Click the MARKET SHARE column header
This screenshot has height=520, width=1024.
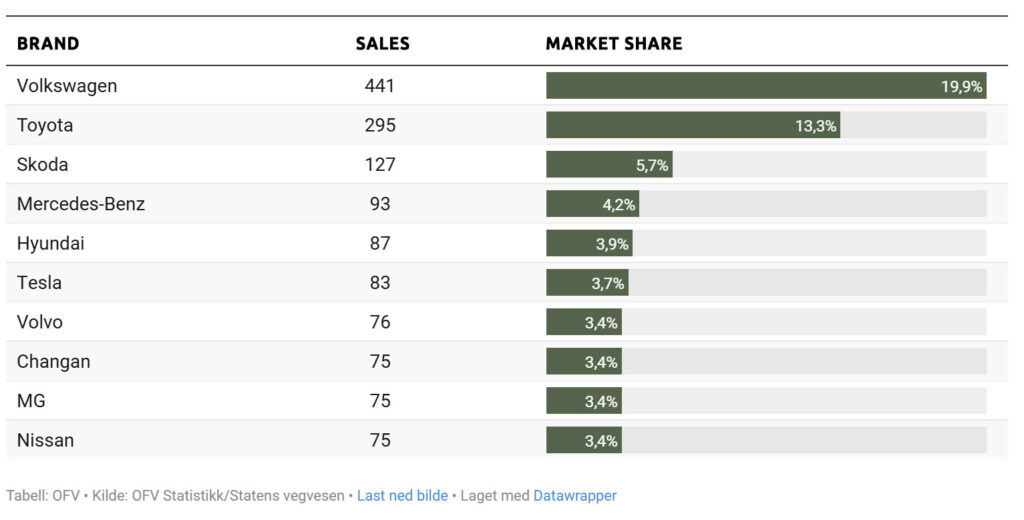point(614,44)
